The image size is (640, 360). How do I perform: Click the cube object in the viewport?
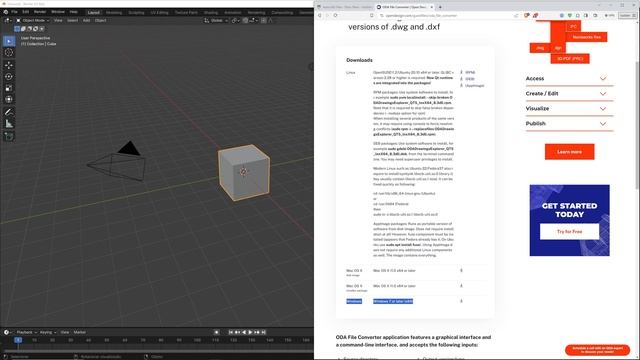pos(244,172)
